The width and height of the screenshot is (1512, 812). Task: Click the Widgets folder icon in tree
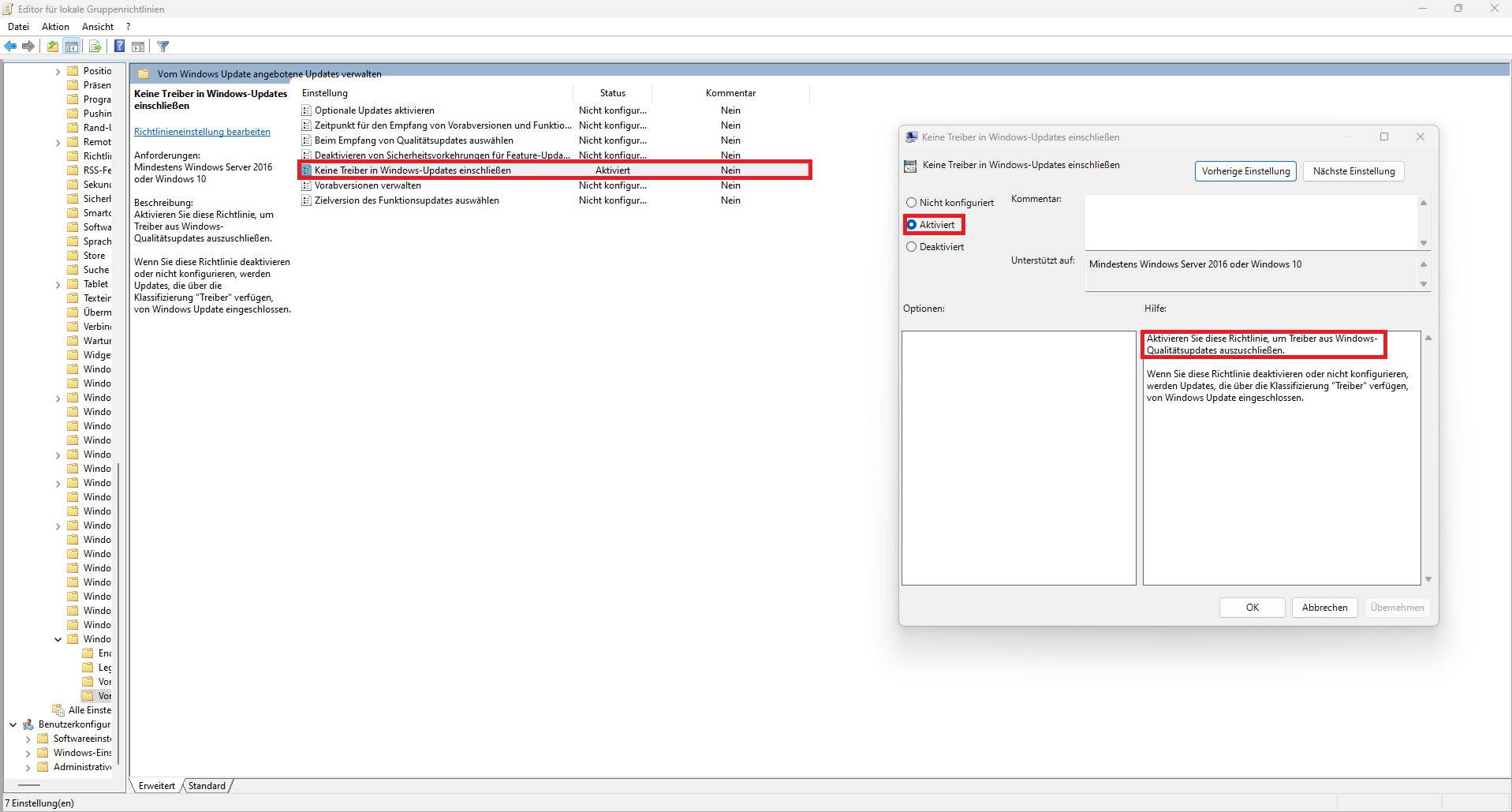click(x=73, y=355)
